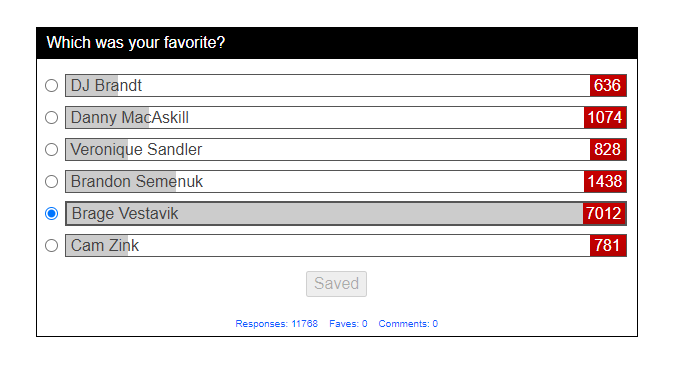Click the Veronique Sandler result bar
The width and height of the screenshot is (681, 381).
tap(346, 149)
